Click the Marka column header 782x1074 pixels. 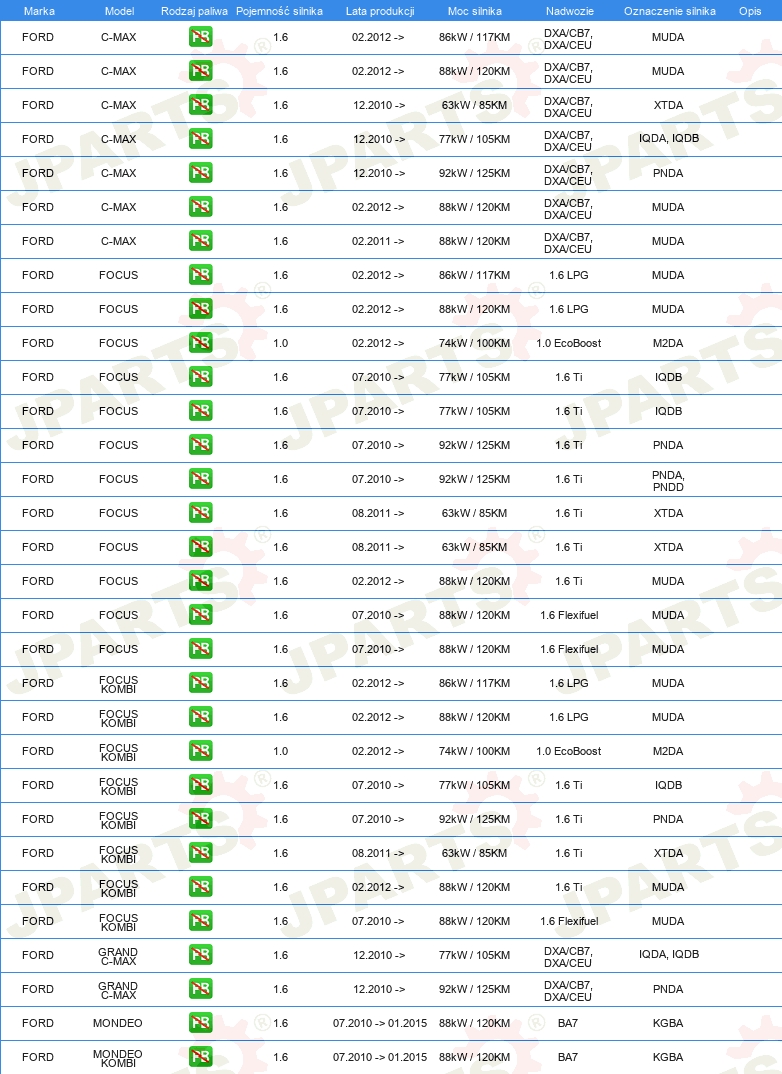click(39, 11)
